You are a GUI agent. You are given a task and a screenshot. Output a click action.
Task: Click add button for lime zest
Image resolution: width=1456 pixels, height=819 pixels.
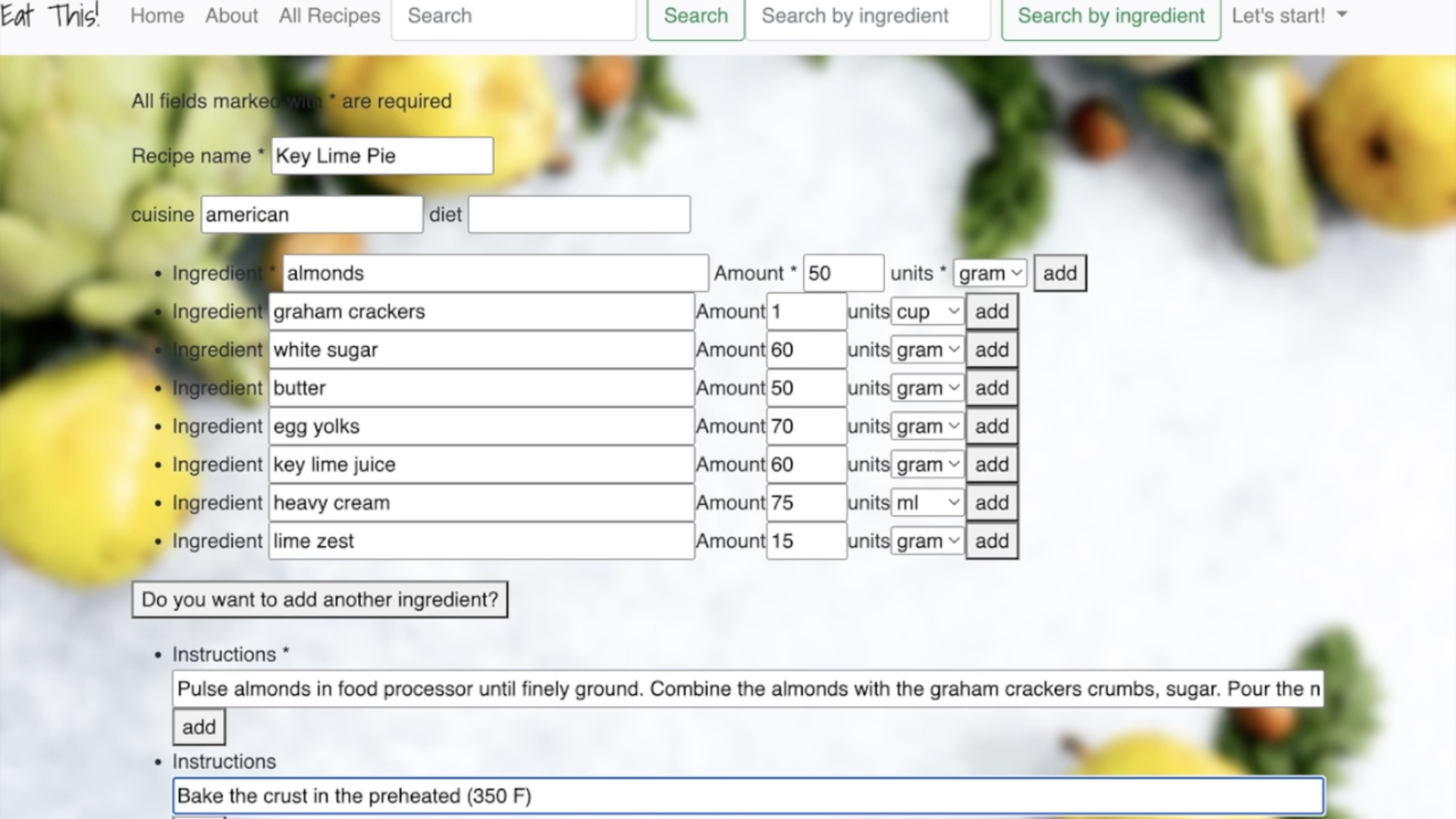pos(991,541)
